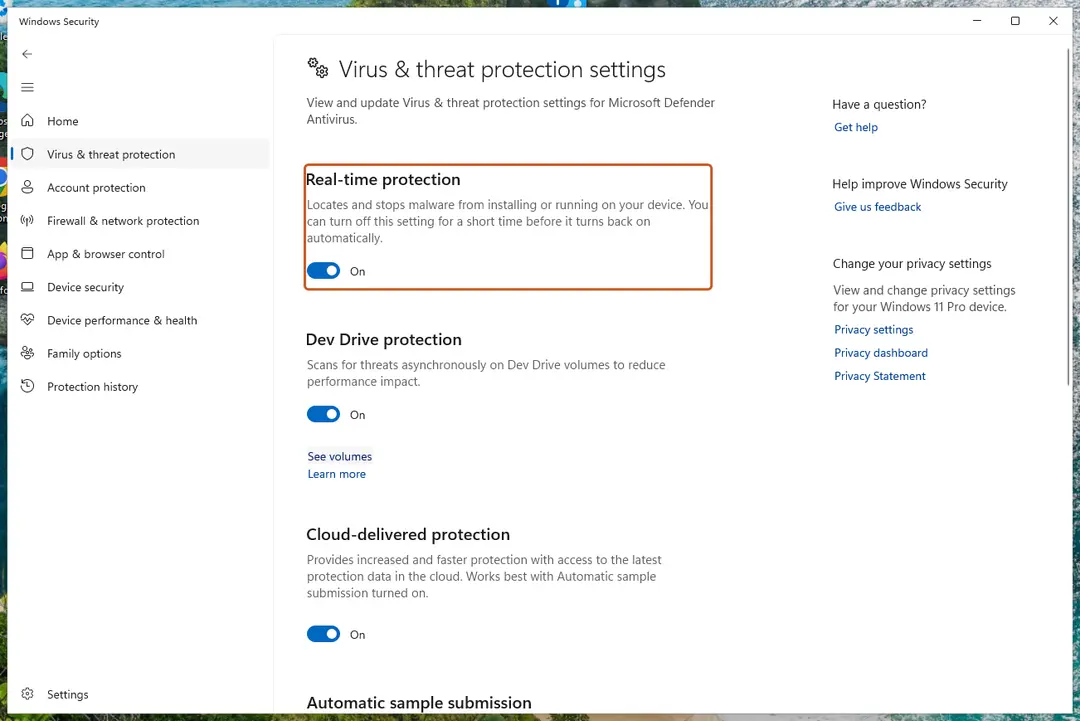This screenshot has height=721, width=1080.
Task: Turn off Real-time protection toggle
Action: [x=323, y=271]
